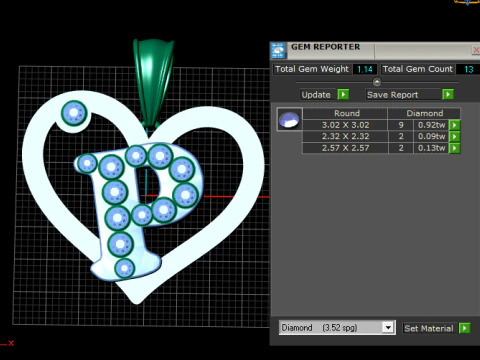Select the bottom gem of the letter P
Image resolution: width=480 pixels, height=360 pixels.
click(124, 268)
